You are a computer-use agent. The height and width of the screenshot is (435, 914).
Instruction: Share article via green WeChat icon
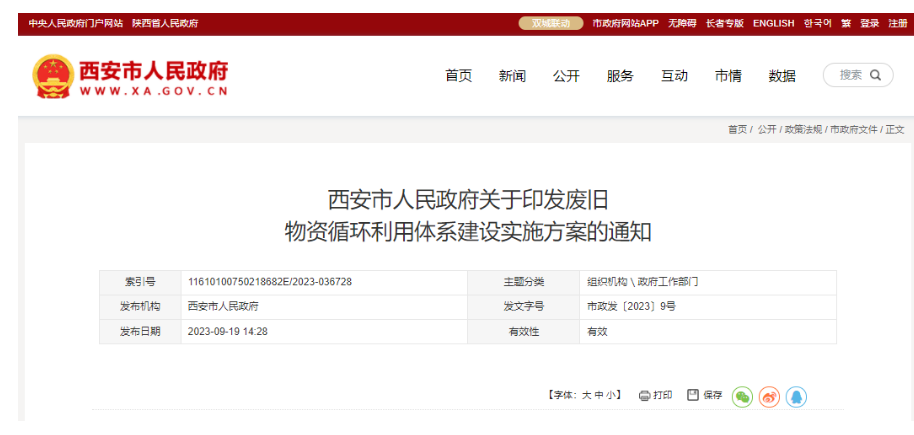point(742,397)
